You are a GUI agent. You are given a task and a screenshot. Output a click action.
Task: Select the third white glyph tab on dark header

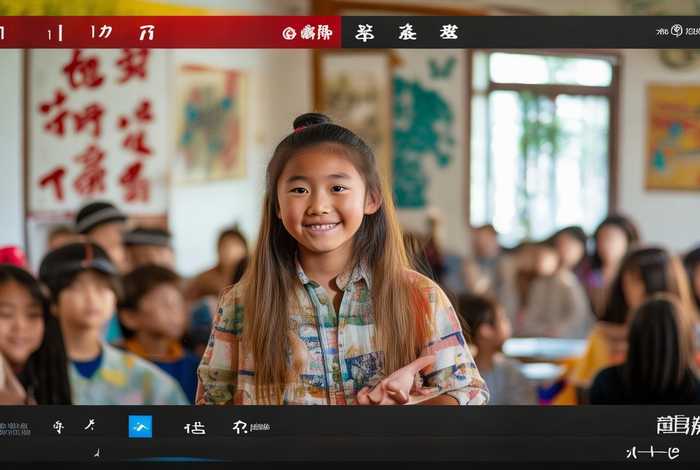click(x=449, y=32)
